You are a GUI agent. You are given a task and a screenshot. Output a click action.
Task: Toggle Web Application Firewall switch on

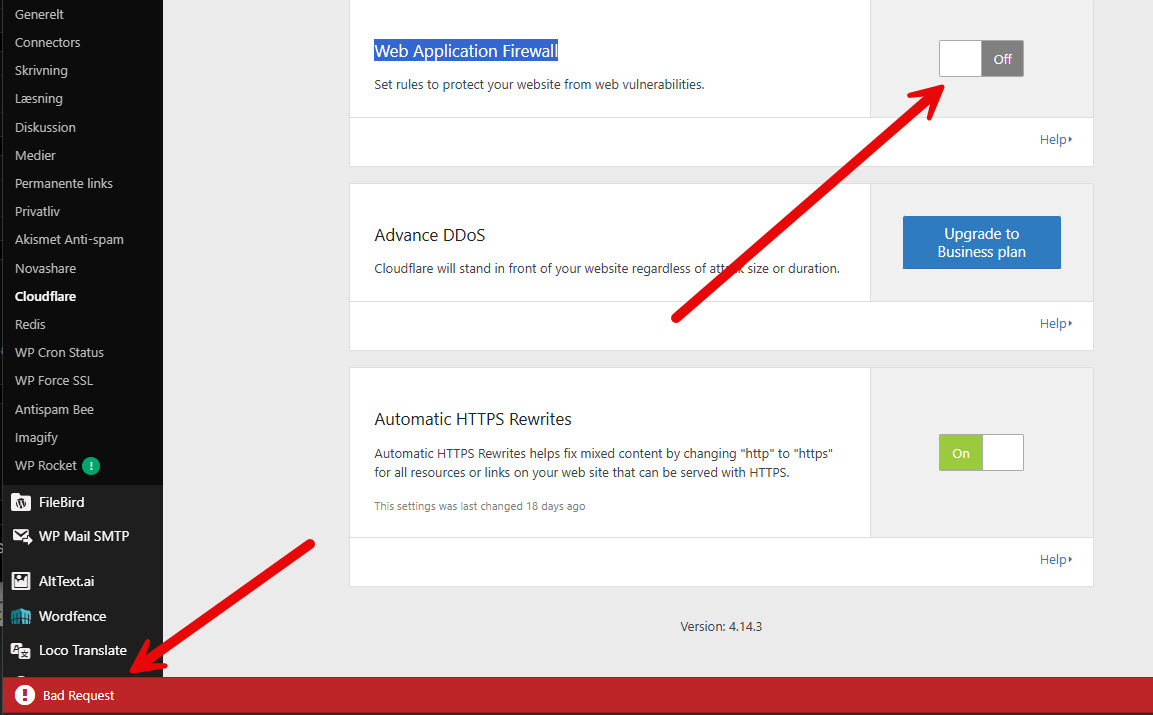(981, 59)
